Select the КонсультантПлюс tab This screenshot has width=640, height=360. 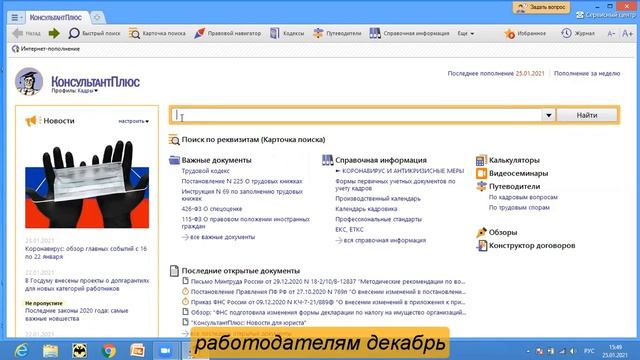[x=56, y=18]
